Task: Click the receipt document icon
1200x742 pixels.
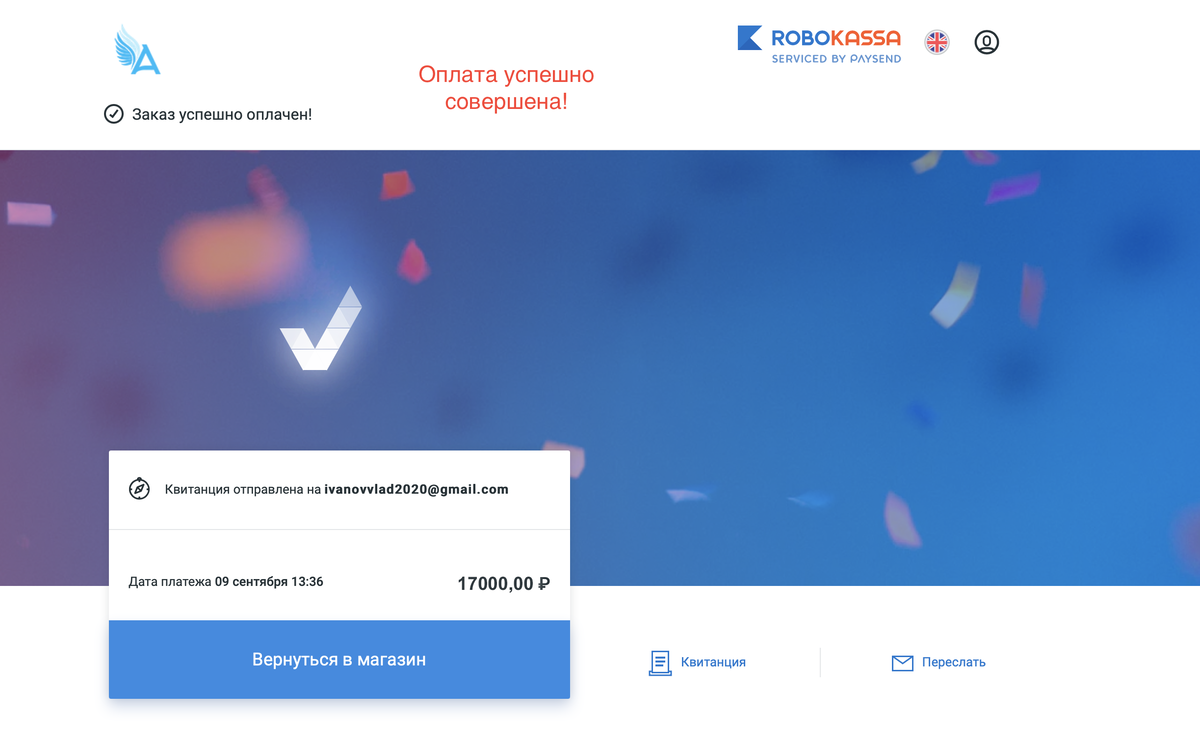Action: (660, 662)
